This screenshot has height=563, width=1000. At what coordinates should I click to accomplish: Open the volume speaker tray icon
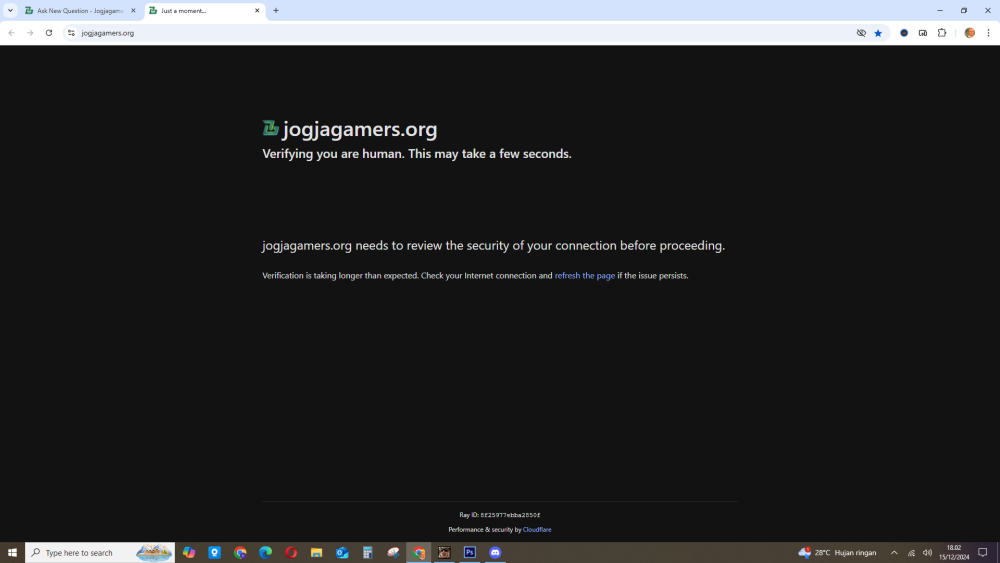click(927, 553)
